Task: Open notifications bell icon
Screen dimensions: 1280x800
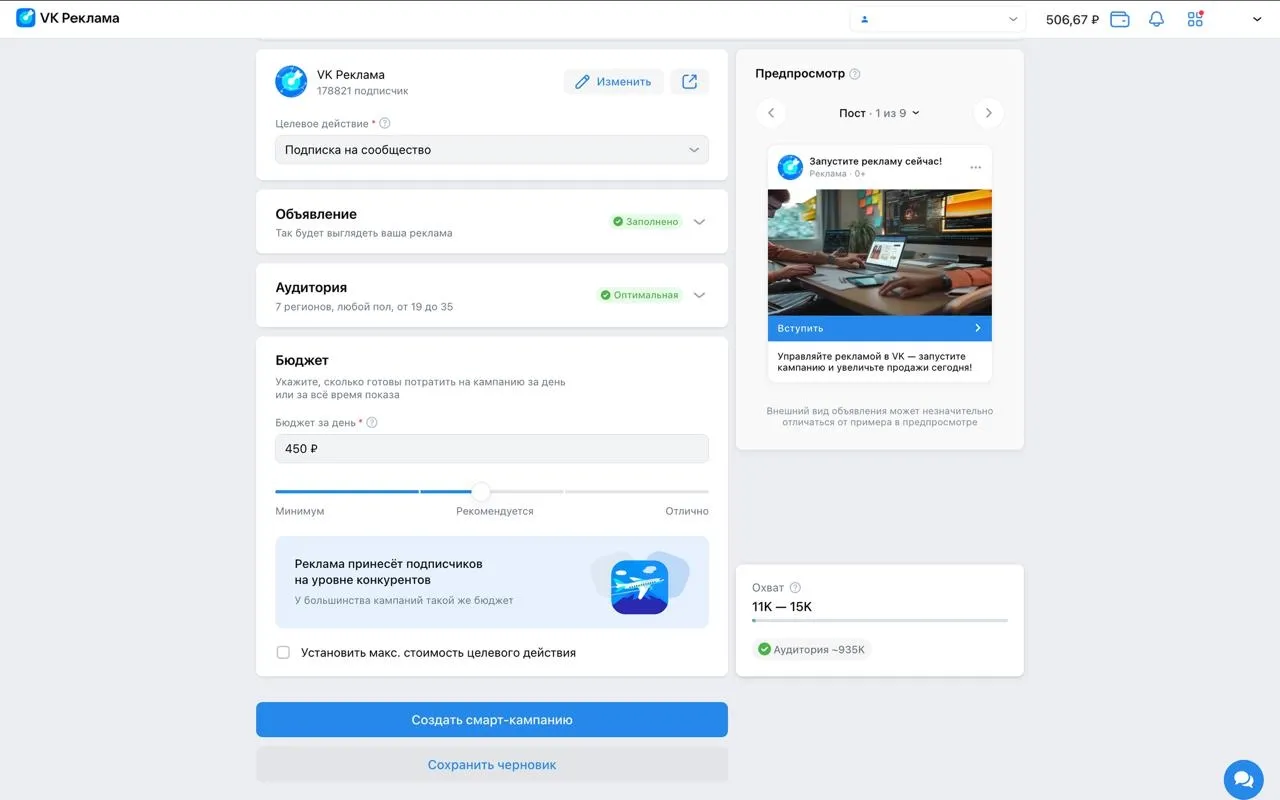Action: (1157, 19)
